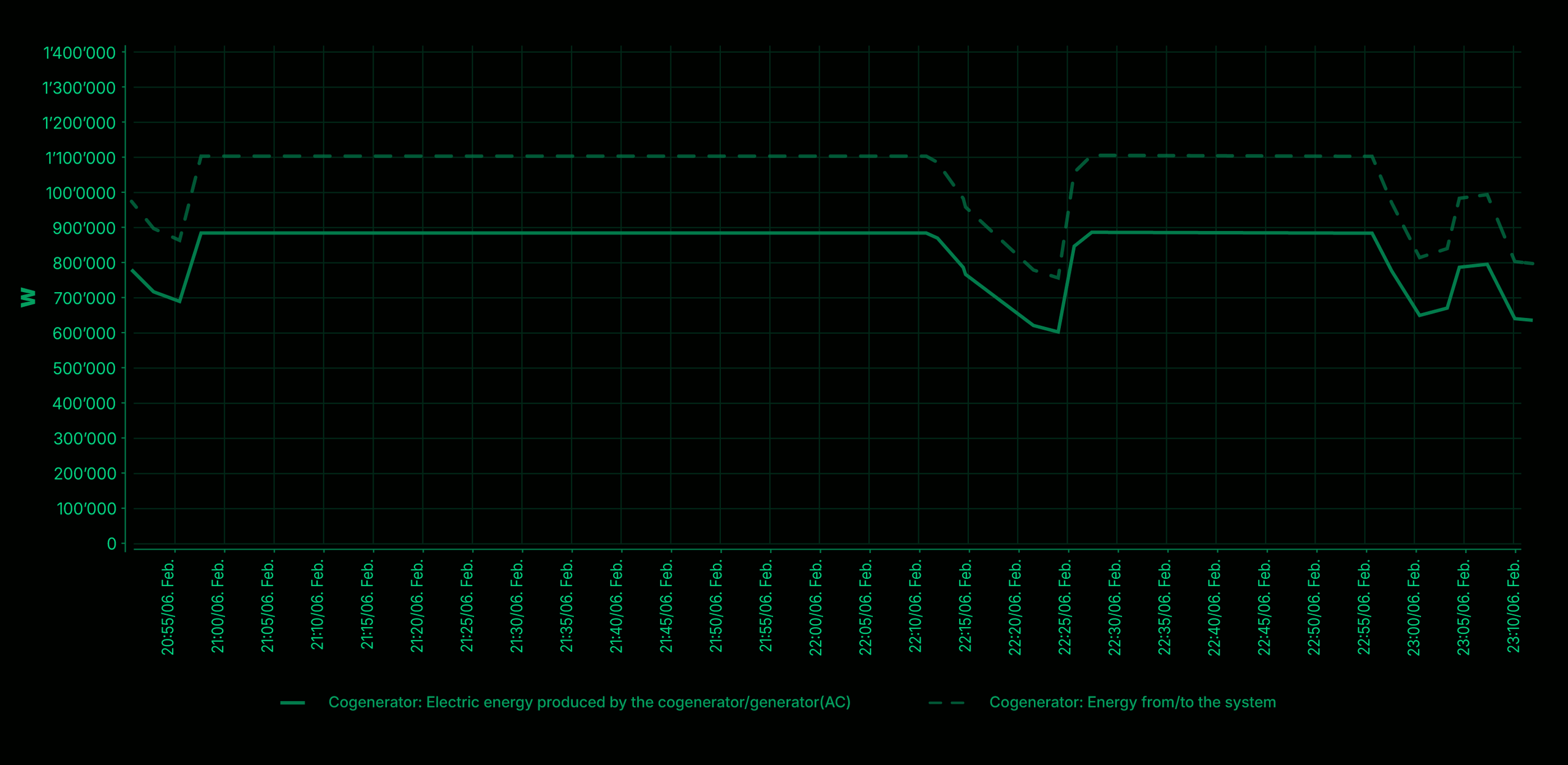Click the 23:00/06. Feb. time label
Viewport: 1568px width, 765px height.
1413,608
